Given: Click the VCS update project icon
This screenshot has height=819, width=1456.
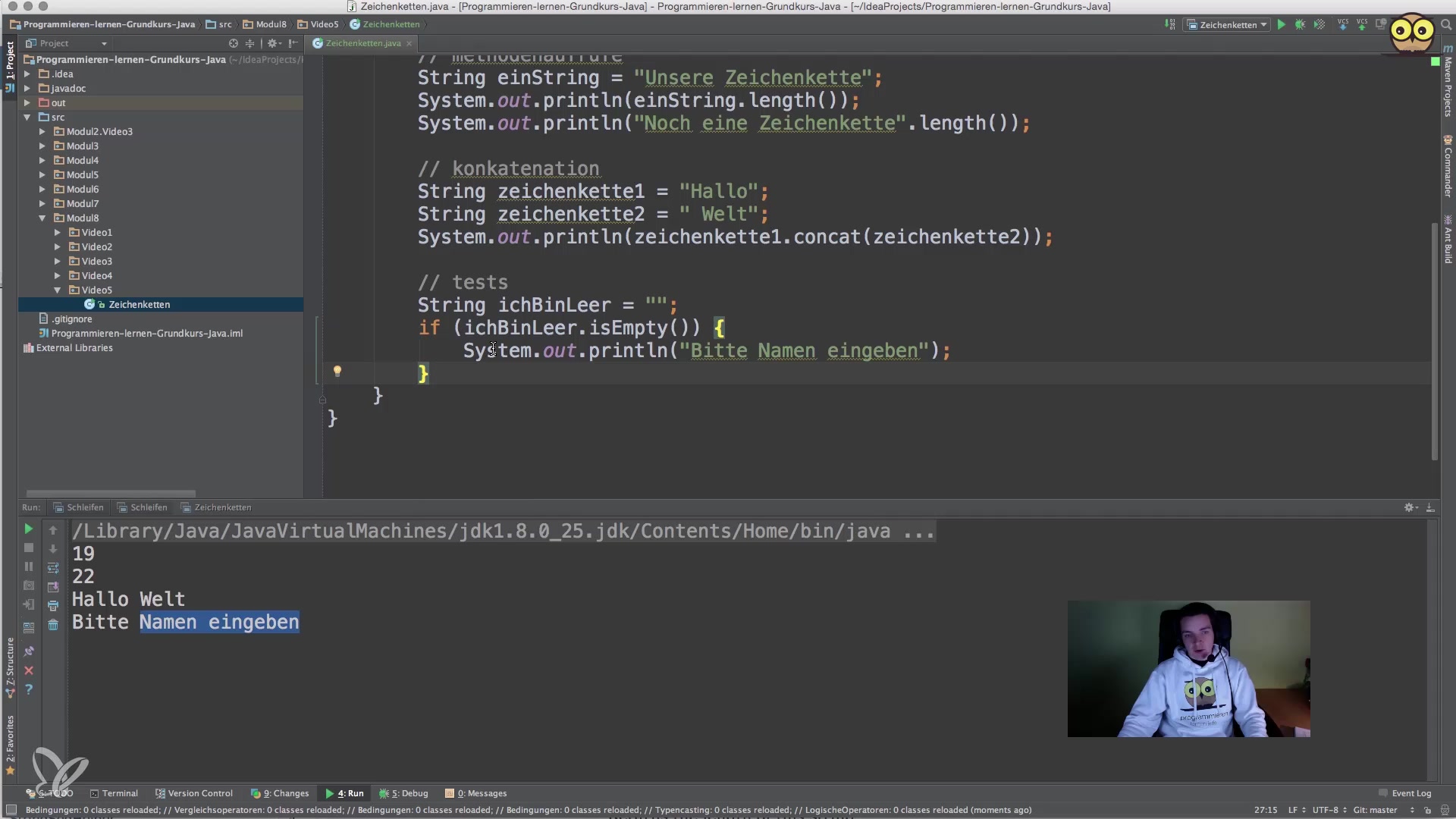Looking at the screenshot, I should click(1343, 25).
